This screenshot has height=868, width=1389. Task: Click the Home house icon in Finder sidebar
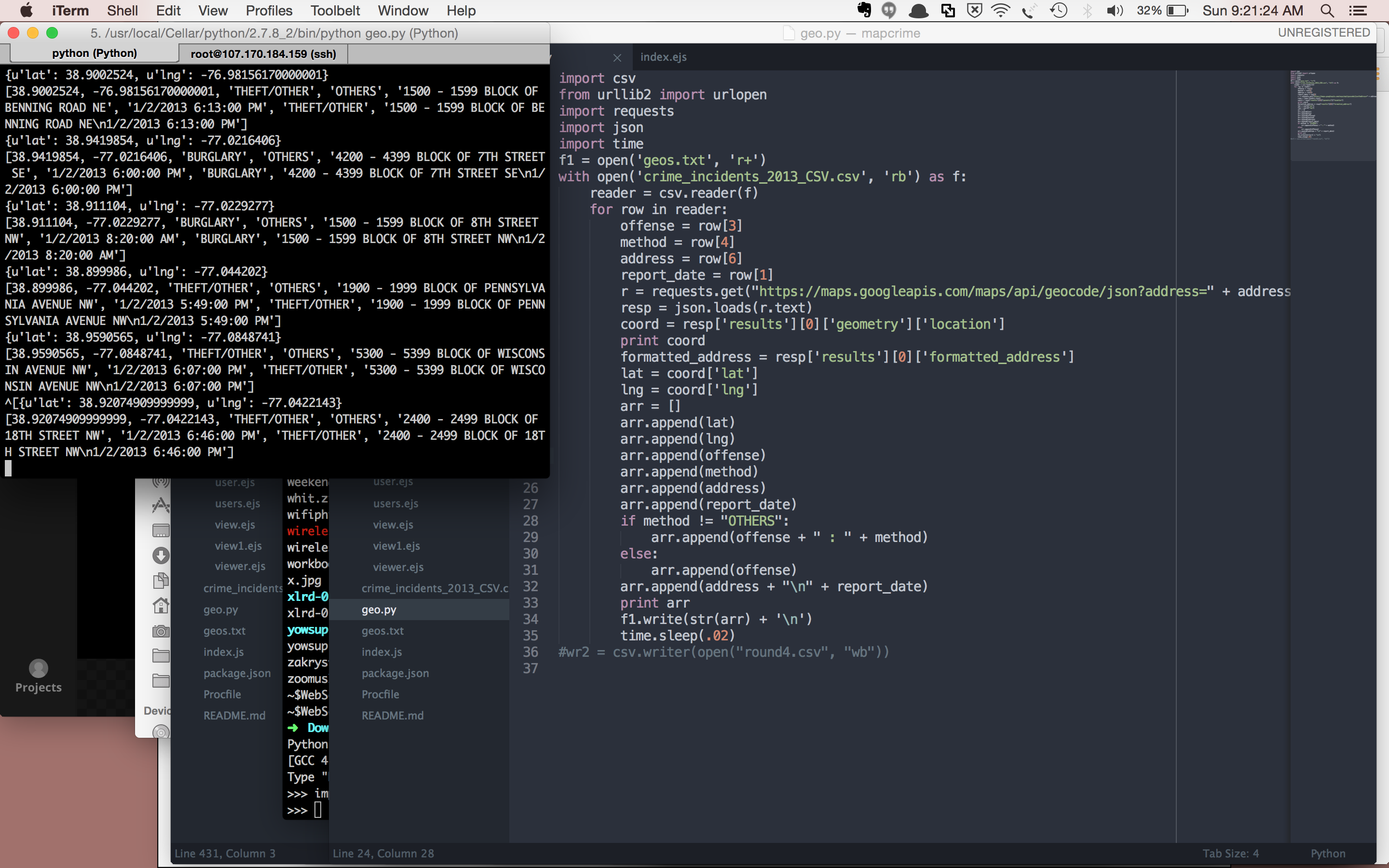(161, 605)
